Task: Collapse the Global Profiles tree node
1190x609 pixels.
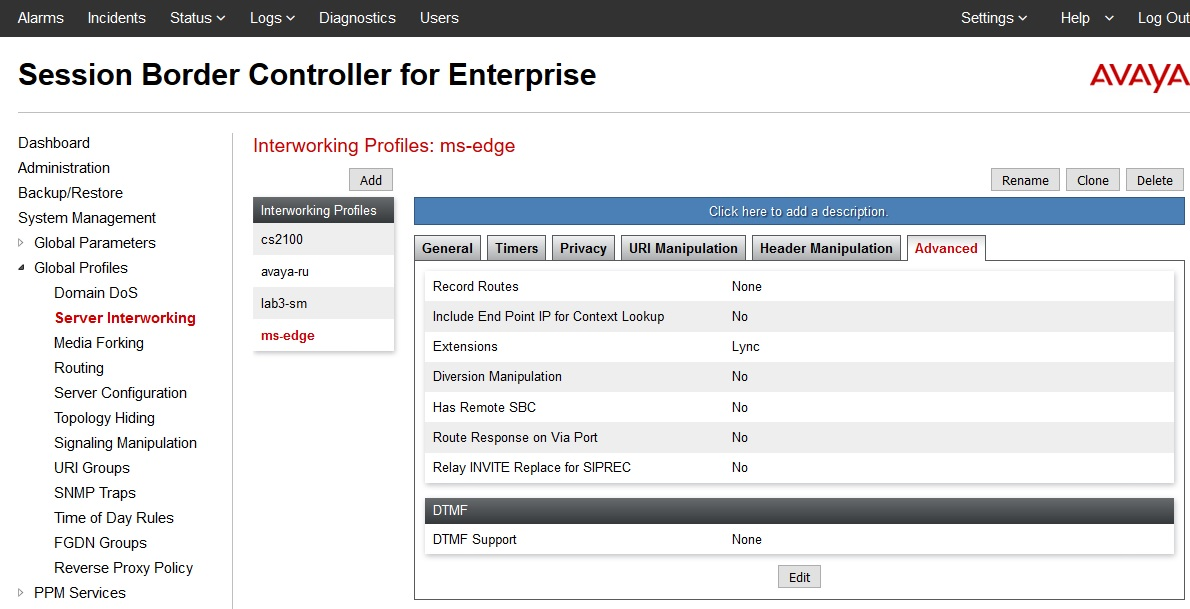Action: 21,268
